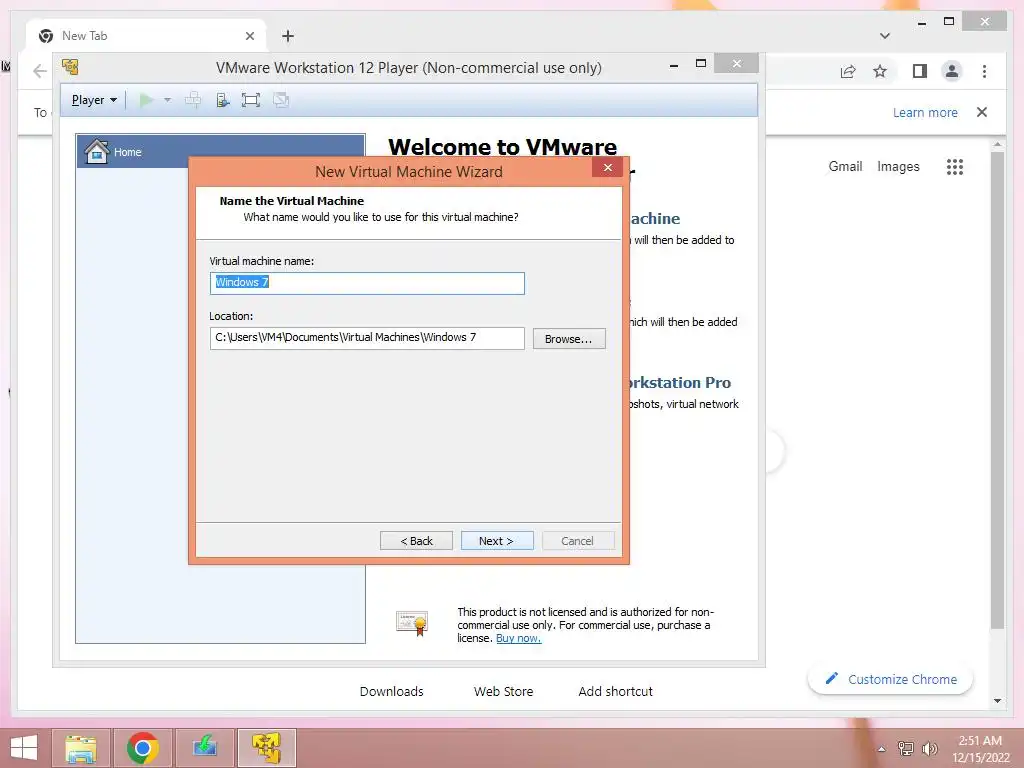Click Customize Chrome button
Viewport: 1024px width, 768px height.
(x=891, y=679)
